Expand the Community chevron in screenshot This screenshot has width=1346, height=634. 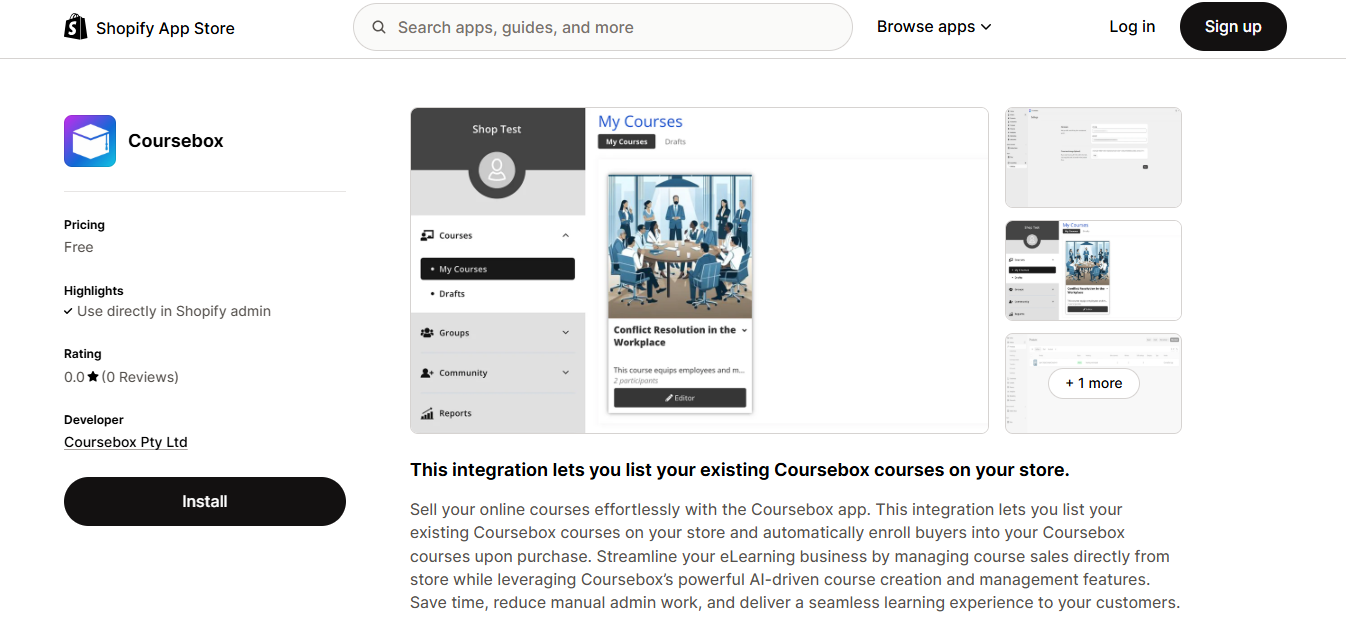coord(565,373)
